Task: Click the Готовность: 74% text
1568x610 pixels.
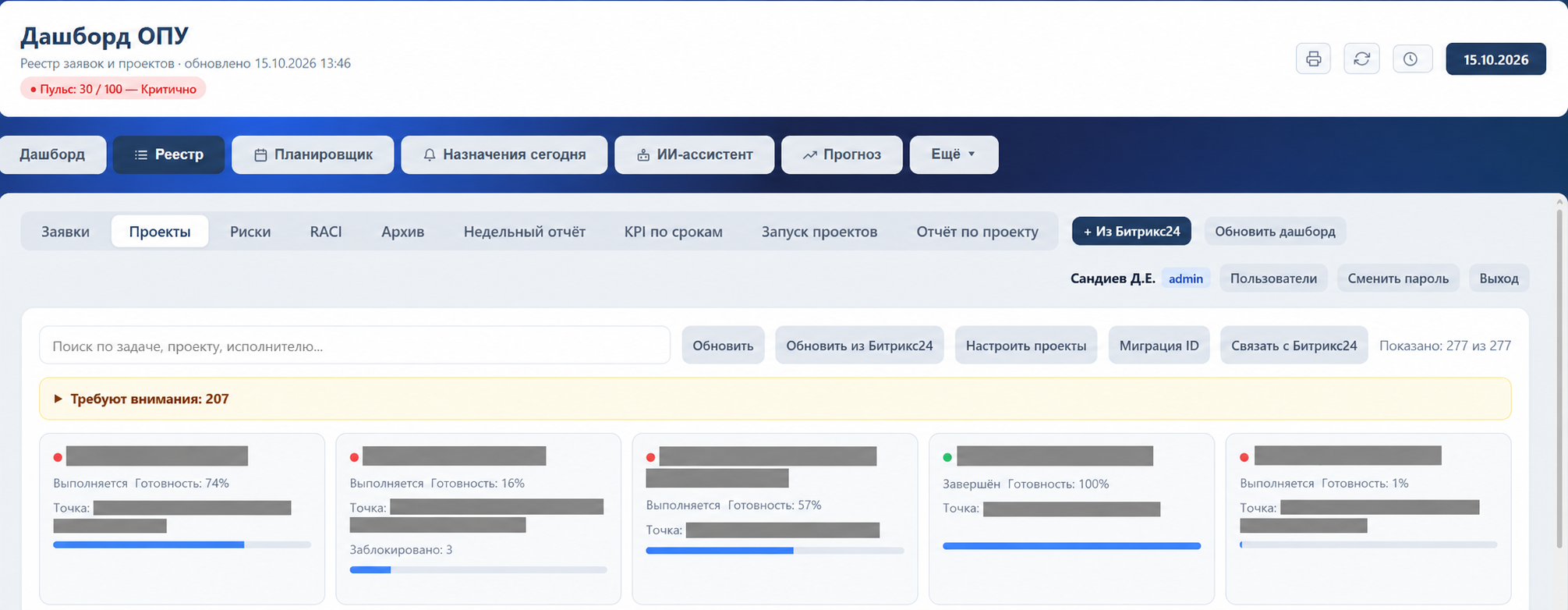Action: (x=182, y=484)
